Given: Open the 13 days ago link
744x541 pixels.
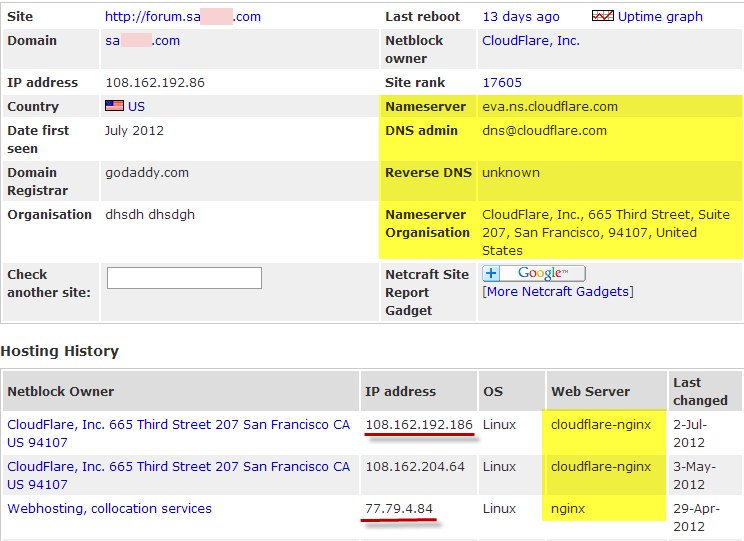Looking at the screenshot, I should coord(521,17).
